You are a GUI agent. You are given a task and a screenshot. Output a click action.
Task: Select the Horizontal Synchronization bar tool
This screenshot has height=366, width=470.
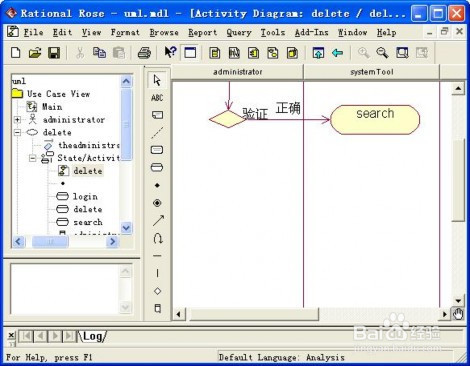click(x=157, y=256)
